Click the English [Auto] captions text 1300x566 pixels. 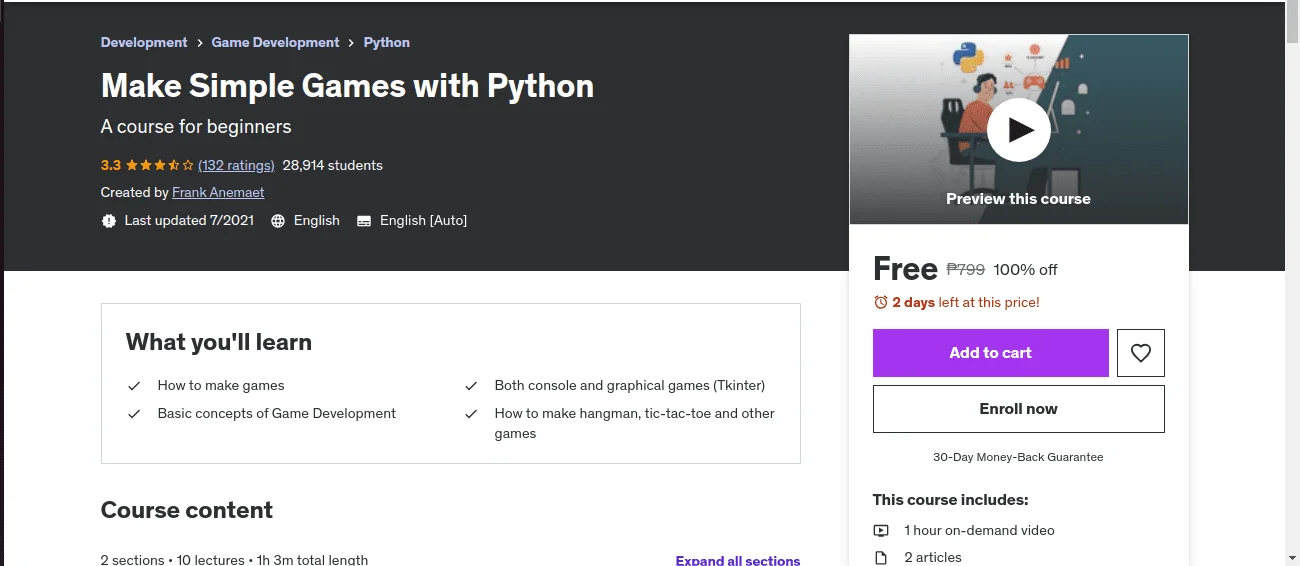coord(423,220)
